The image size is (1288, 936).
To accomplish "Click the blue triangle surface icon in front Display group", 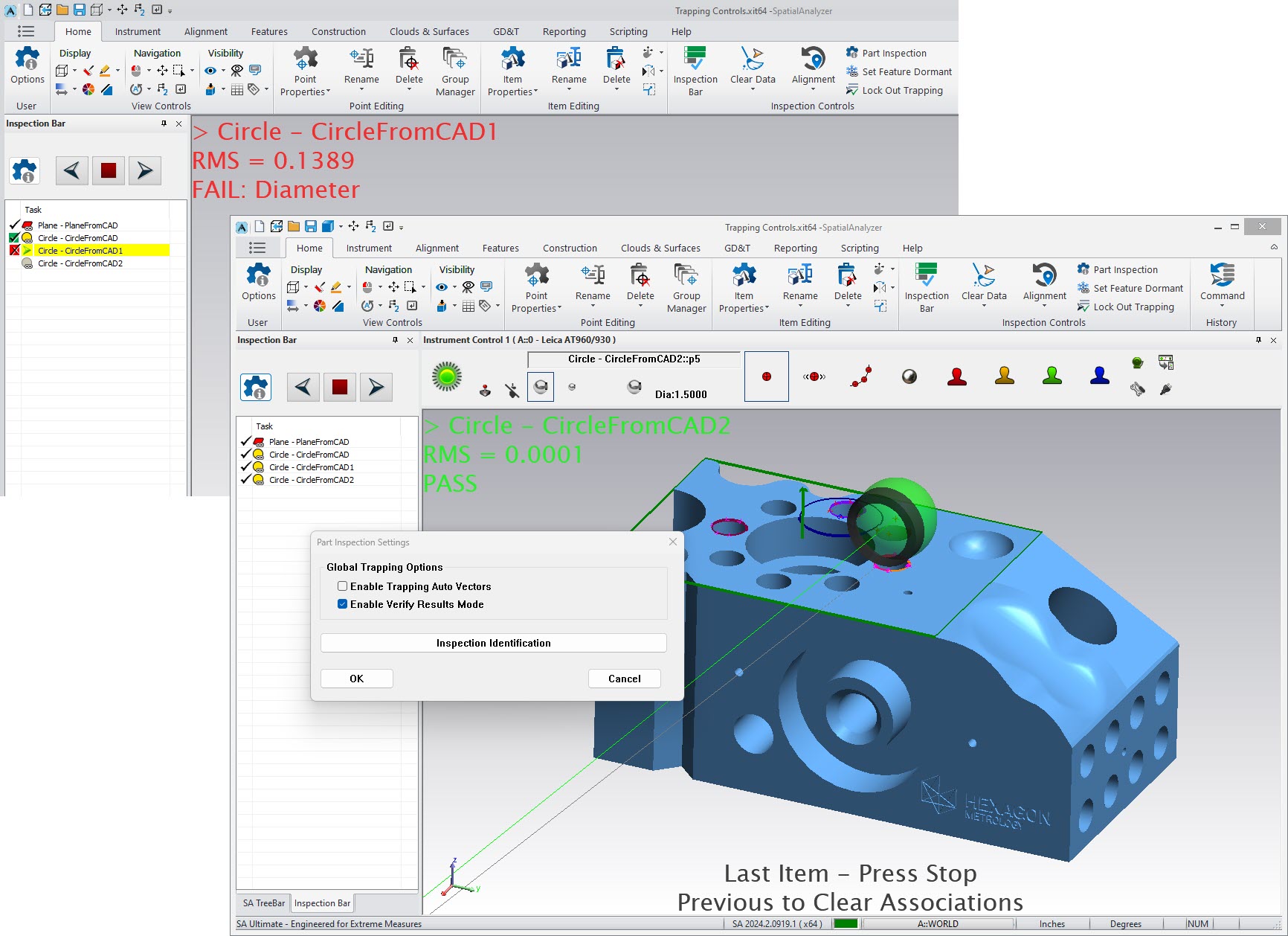I will point(338,306).
